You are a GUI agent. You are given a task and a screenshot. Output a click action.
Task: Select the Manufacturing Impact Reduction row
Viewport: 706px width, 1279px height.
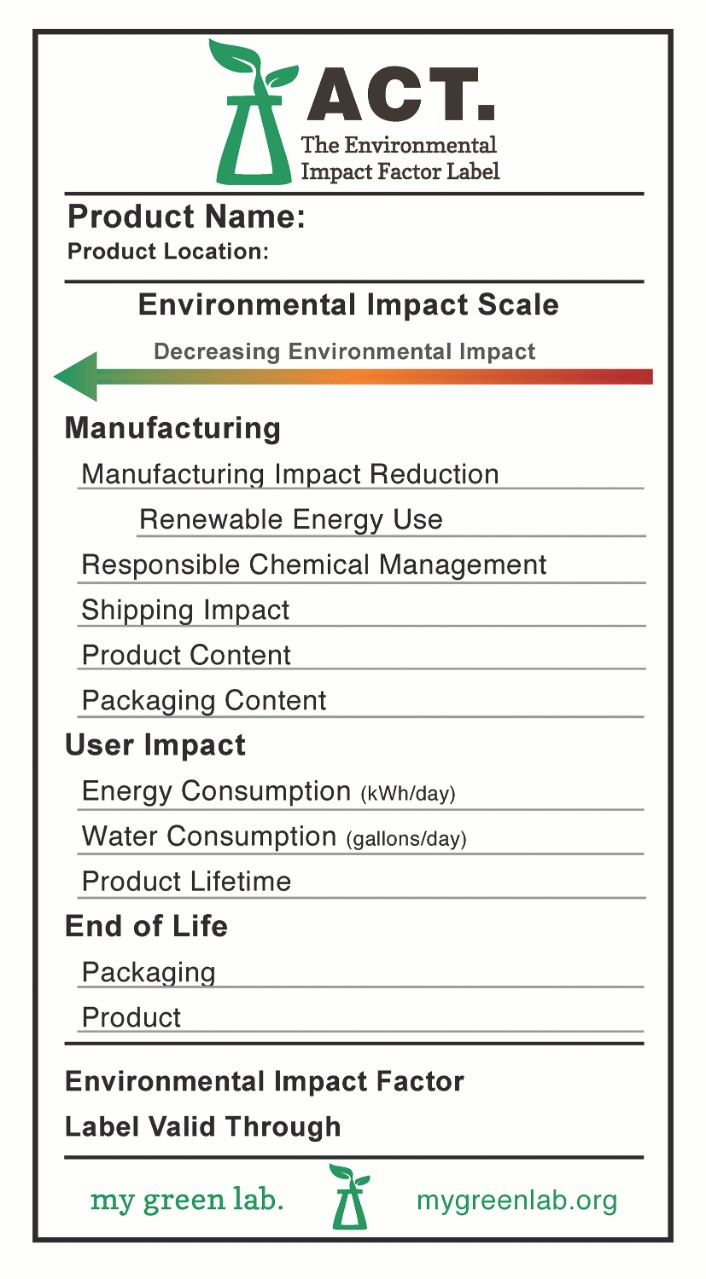point(290,474)
